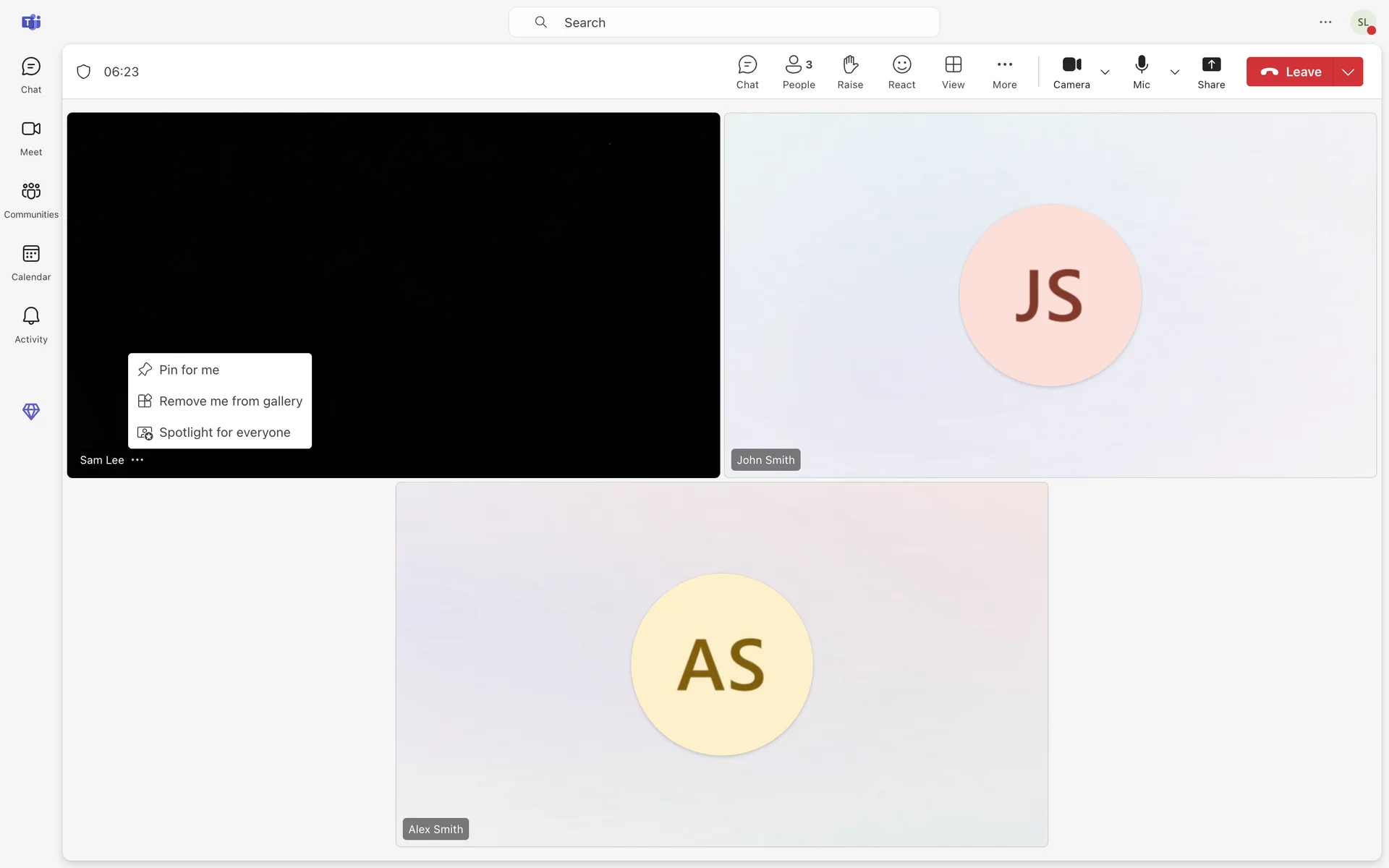Open the meeting Chat panel
Screen dimensions: 1389x868
coord(747,72)
